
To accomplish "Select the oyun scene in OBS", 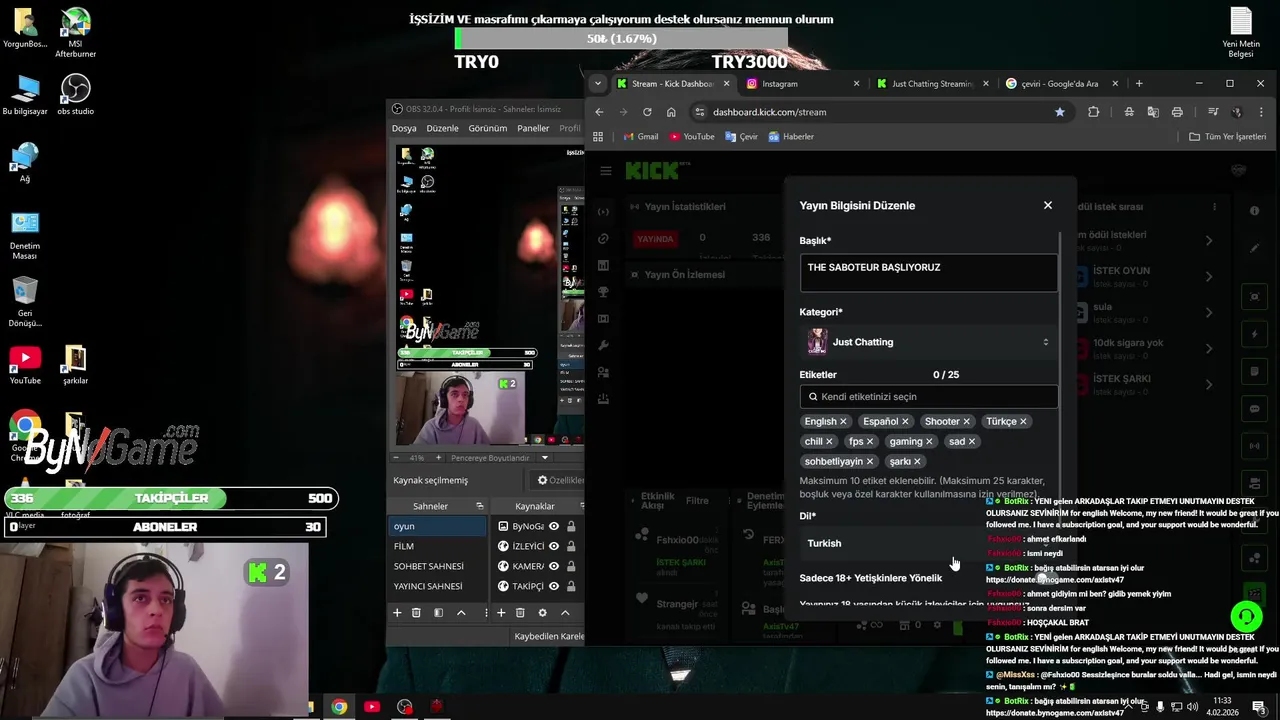I will pyautogui.click(x=438, y=526).
